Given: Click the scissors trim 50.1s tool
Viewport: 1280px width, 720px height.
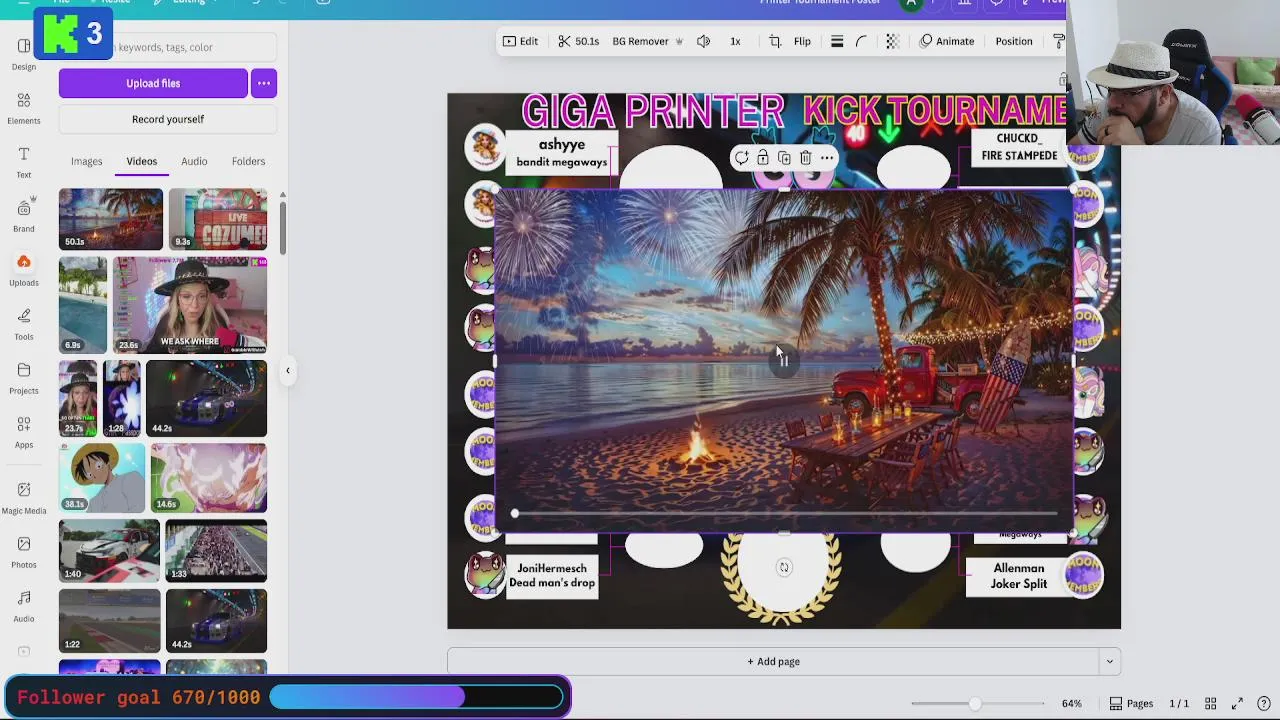Looking at the screenshot, I should (x=579, y=41).
